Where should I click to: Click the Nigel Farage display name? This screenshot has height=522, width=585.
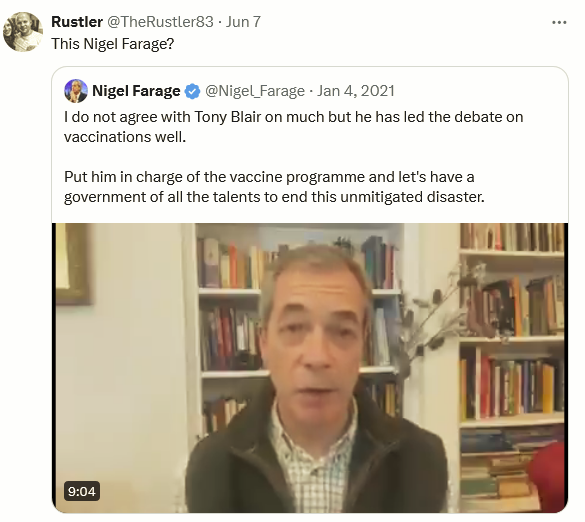point(136,91)
